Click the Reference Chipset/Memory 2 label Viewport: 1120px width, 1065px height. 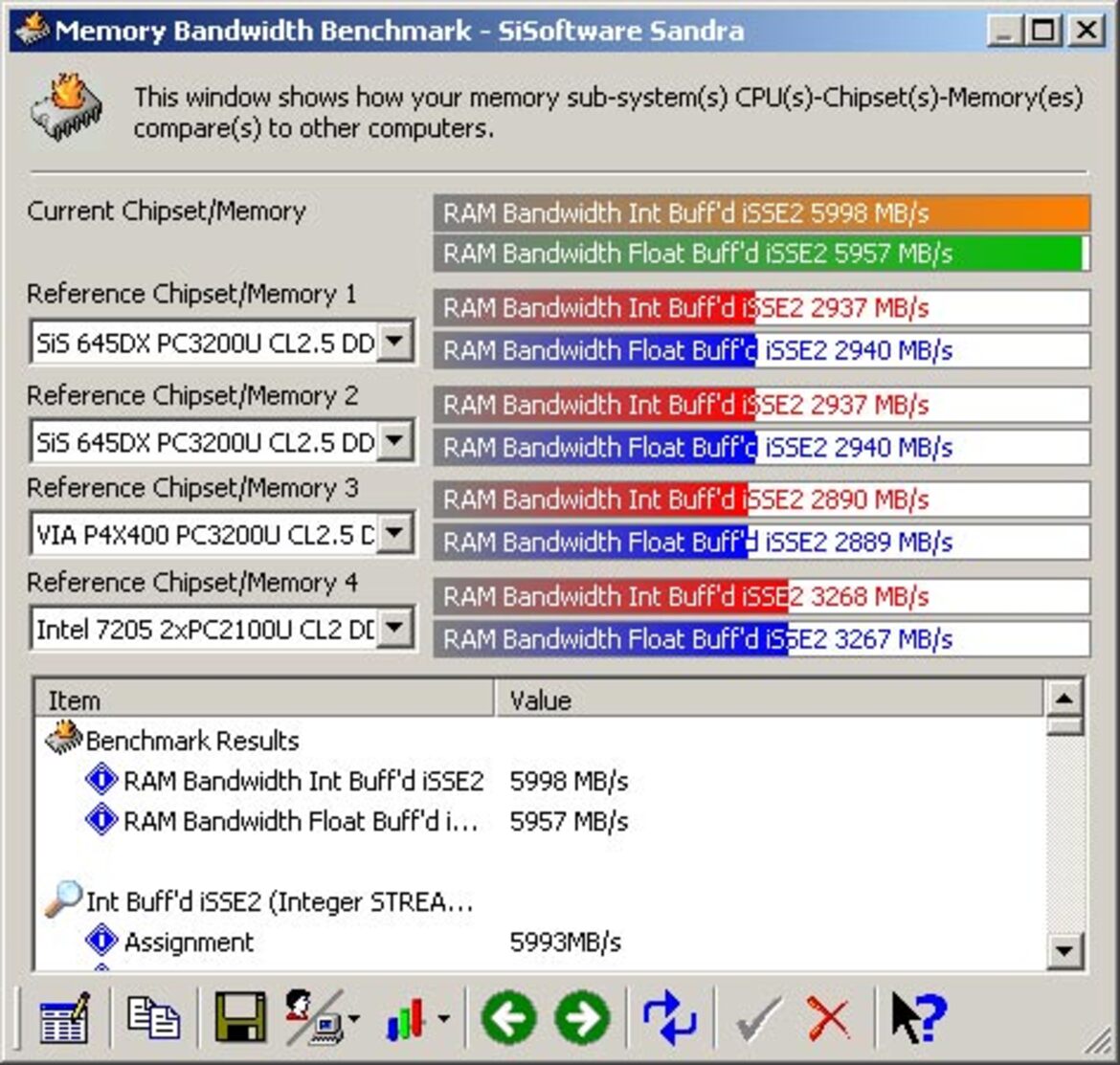pos(192,395)
